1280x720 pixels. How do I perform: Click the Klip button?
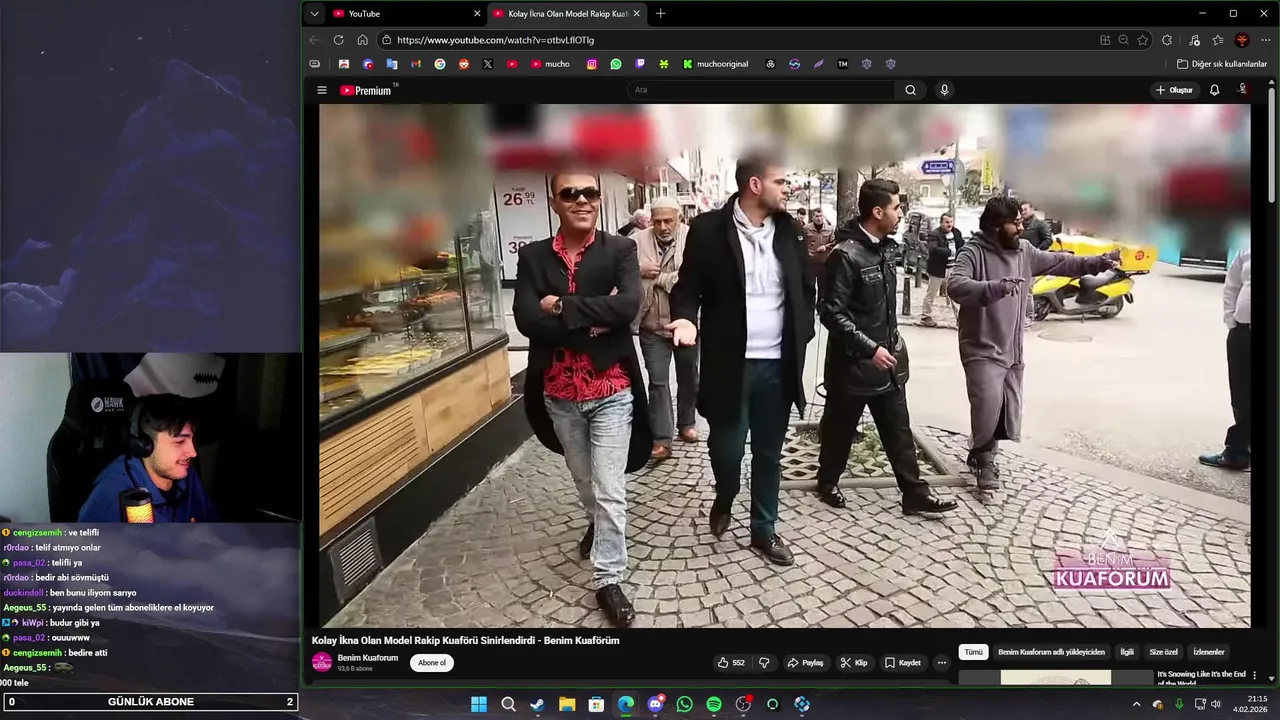[854, 663]
